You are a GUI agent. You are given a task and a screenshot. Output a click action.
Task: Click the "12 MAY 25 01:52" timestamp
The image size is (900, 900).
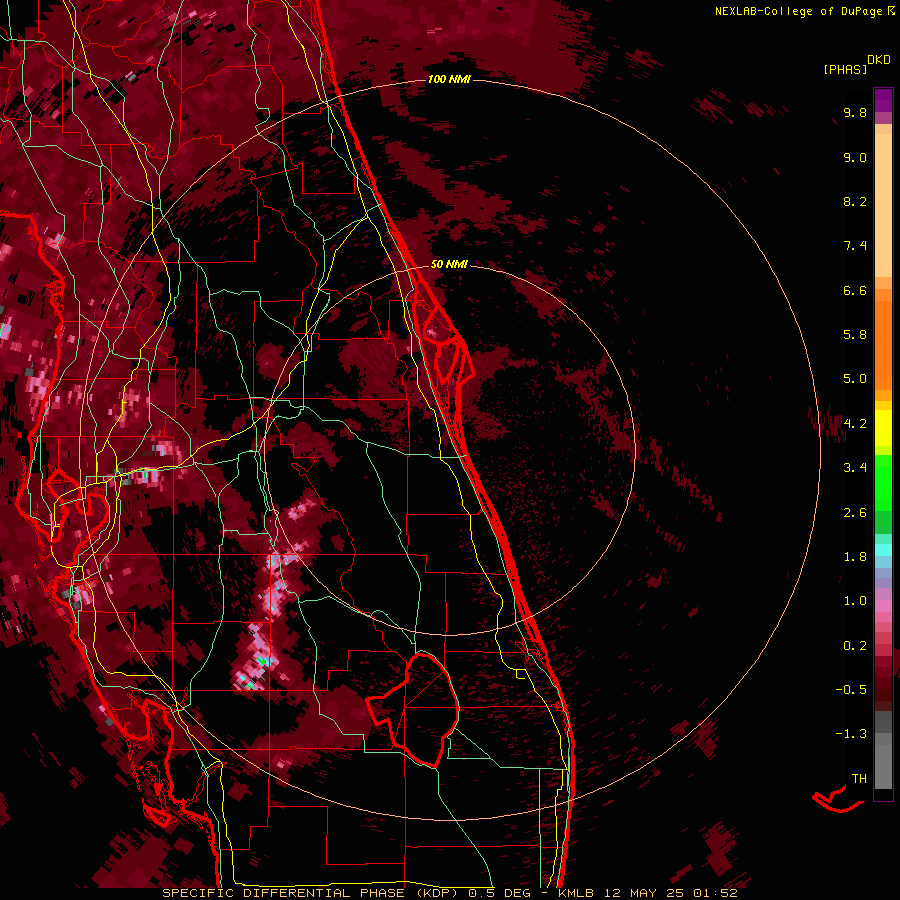[670, 893]
